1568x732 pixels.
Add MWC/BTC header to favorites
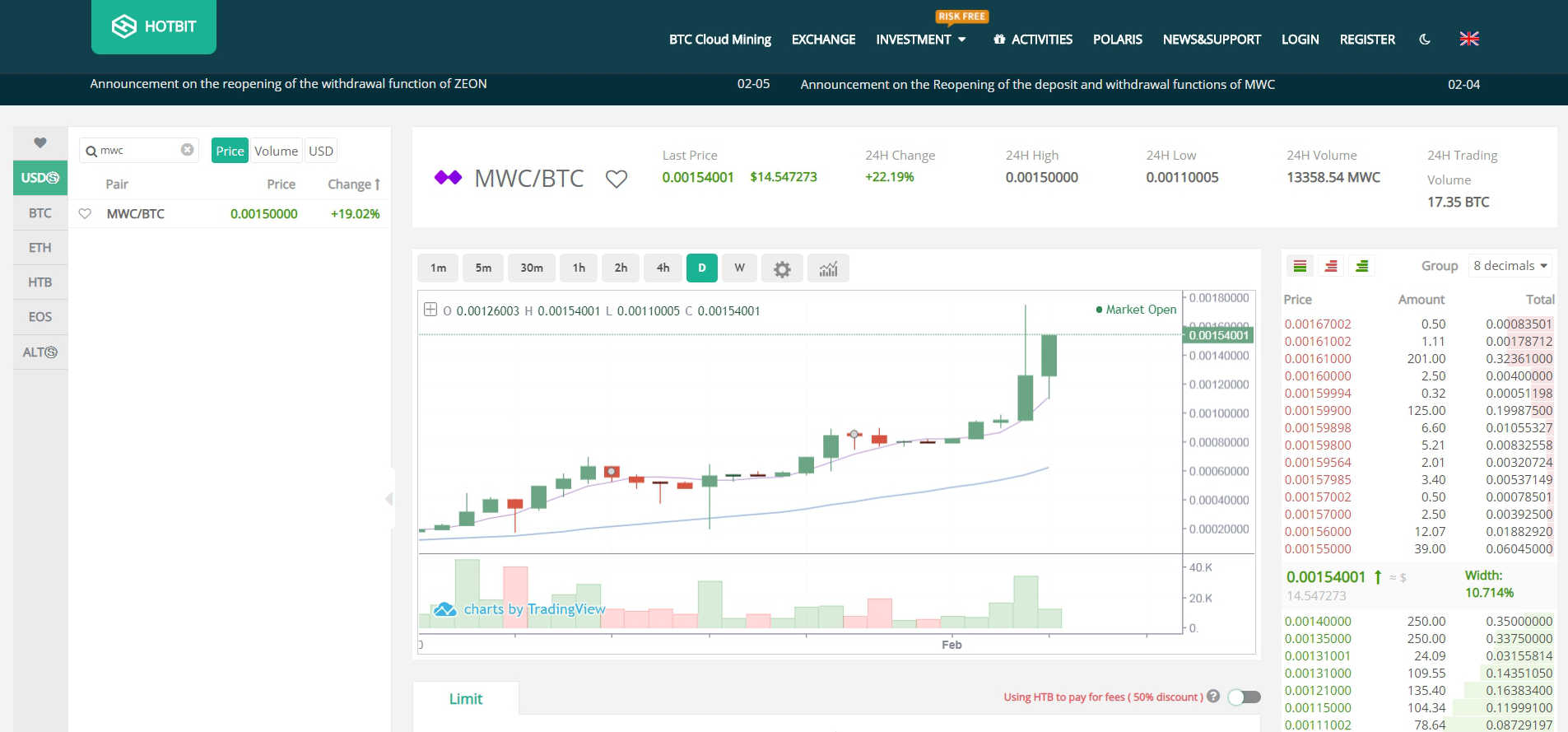point(616,179)
